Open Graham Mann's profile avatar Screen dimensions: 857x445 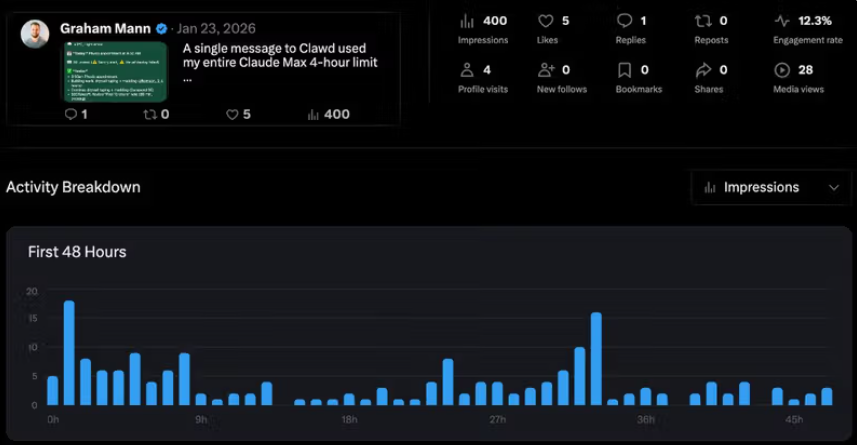(35, 34)
